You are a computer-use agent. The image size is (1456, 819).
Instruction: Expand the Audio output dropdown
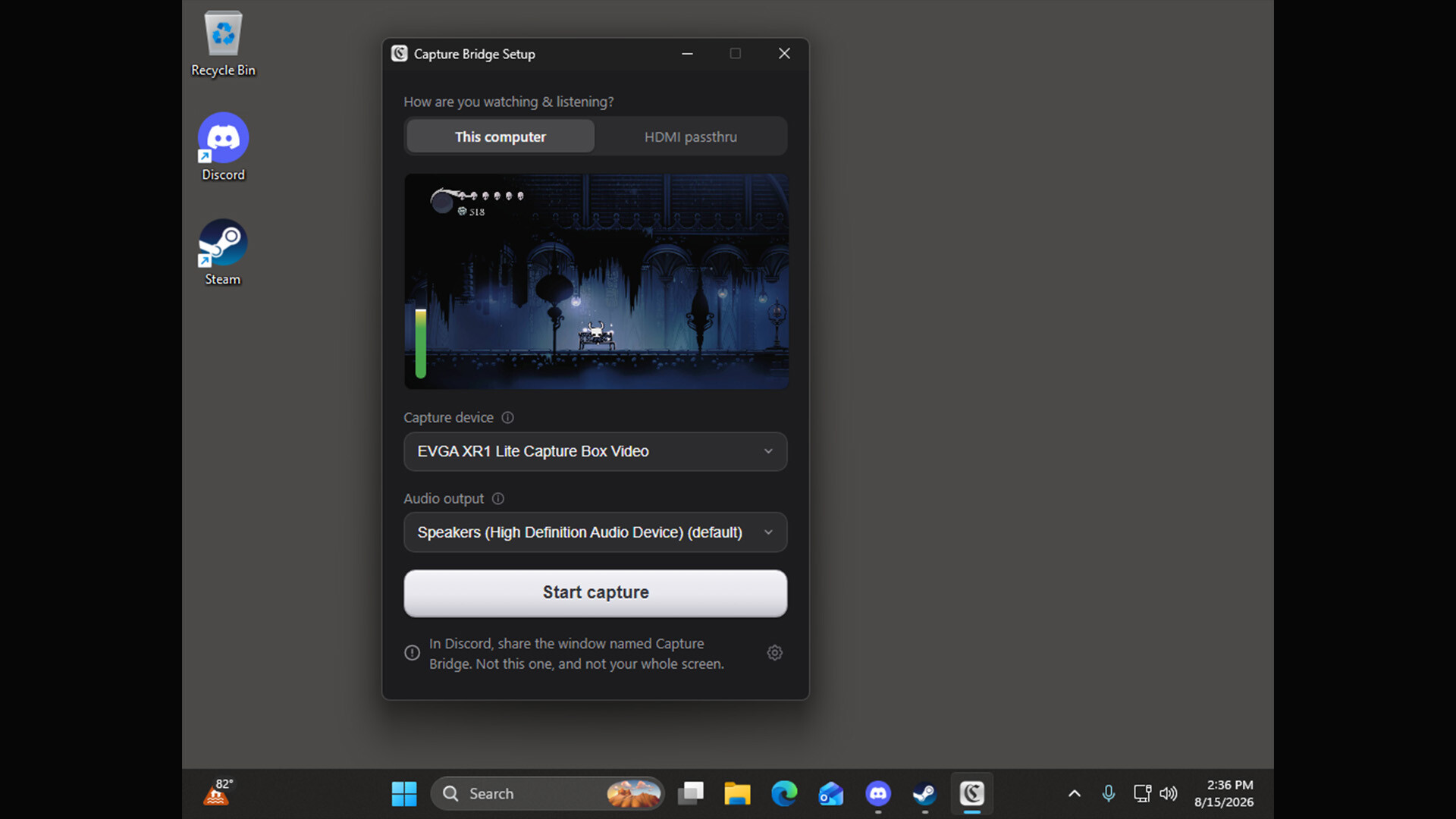595,533
